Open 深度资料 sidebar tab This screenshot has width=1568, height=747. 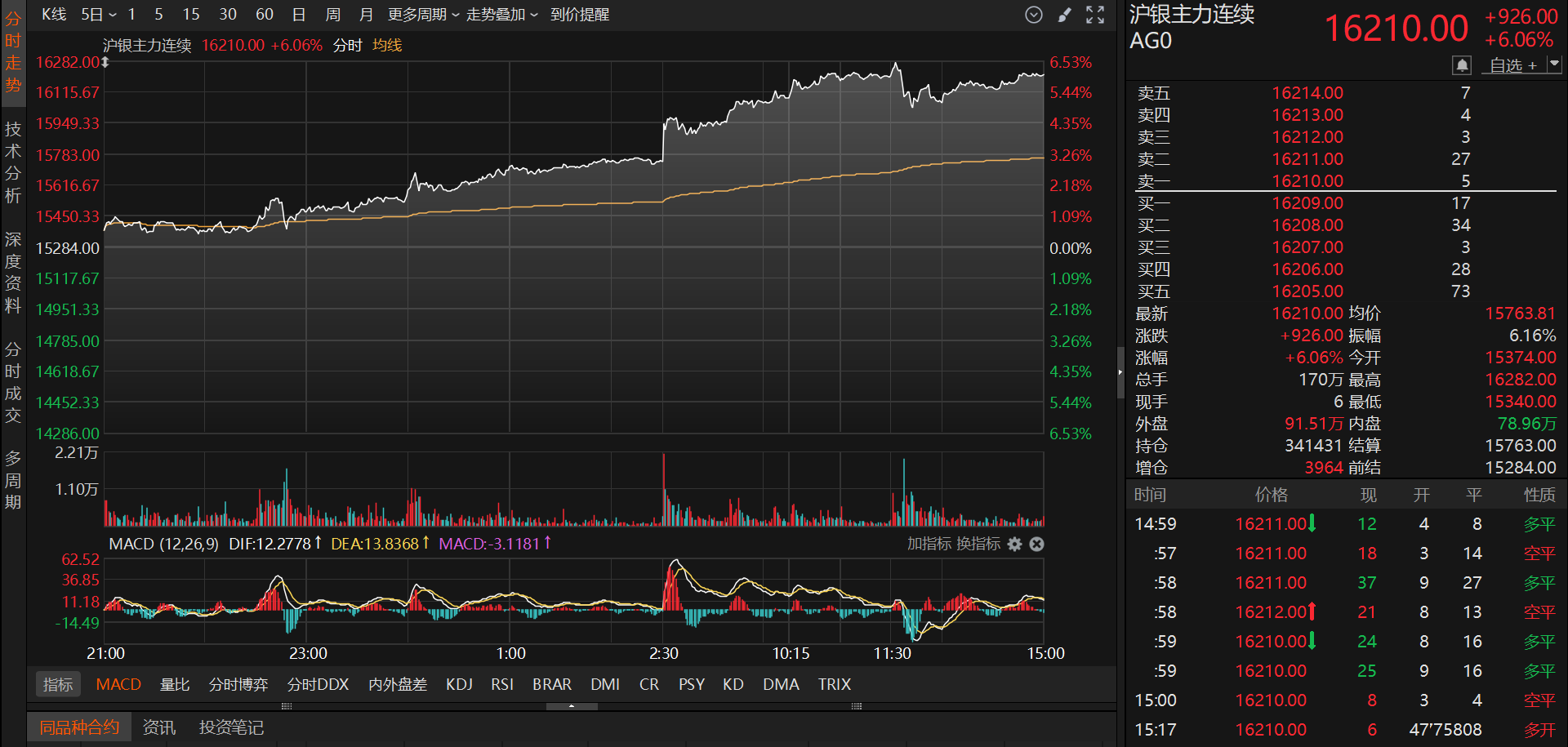pyautogui.click(x=13, y=273)
